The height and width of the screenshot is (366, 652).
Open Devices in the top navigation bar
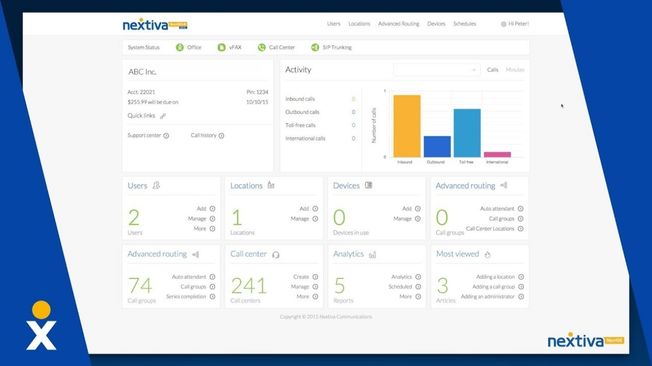point(436,24)
